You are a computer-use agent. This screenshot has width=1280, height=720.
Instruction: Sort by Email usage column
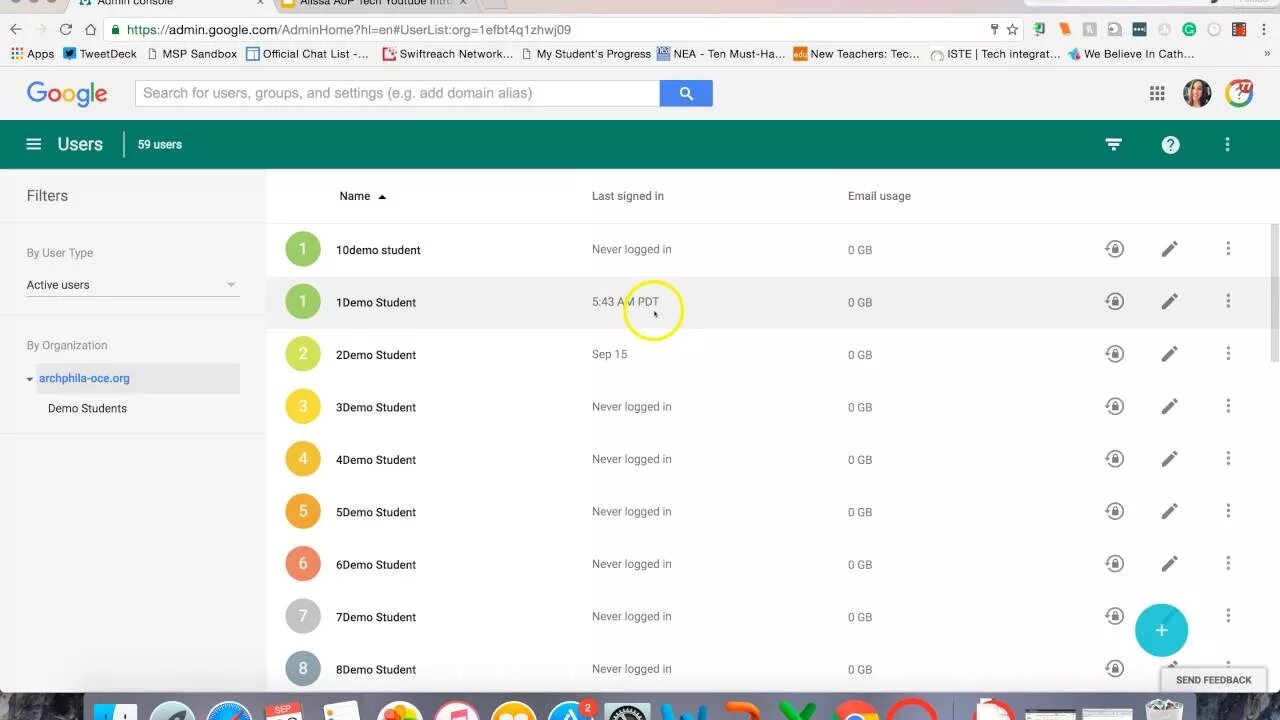(879, 196)
